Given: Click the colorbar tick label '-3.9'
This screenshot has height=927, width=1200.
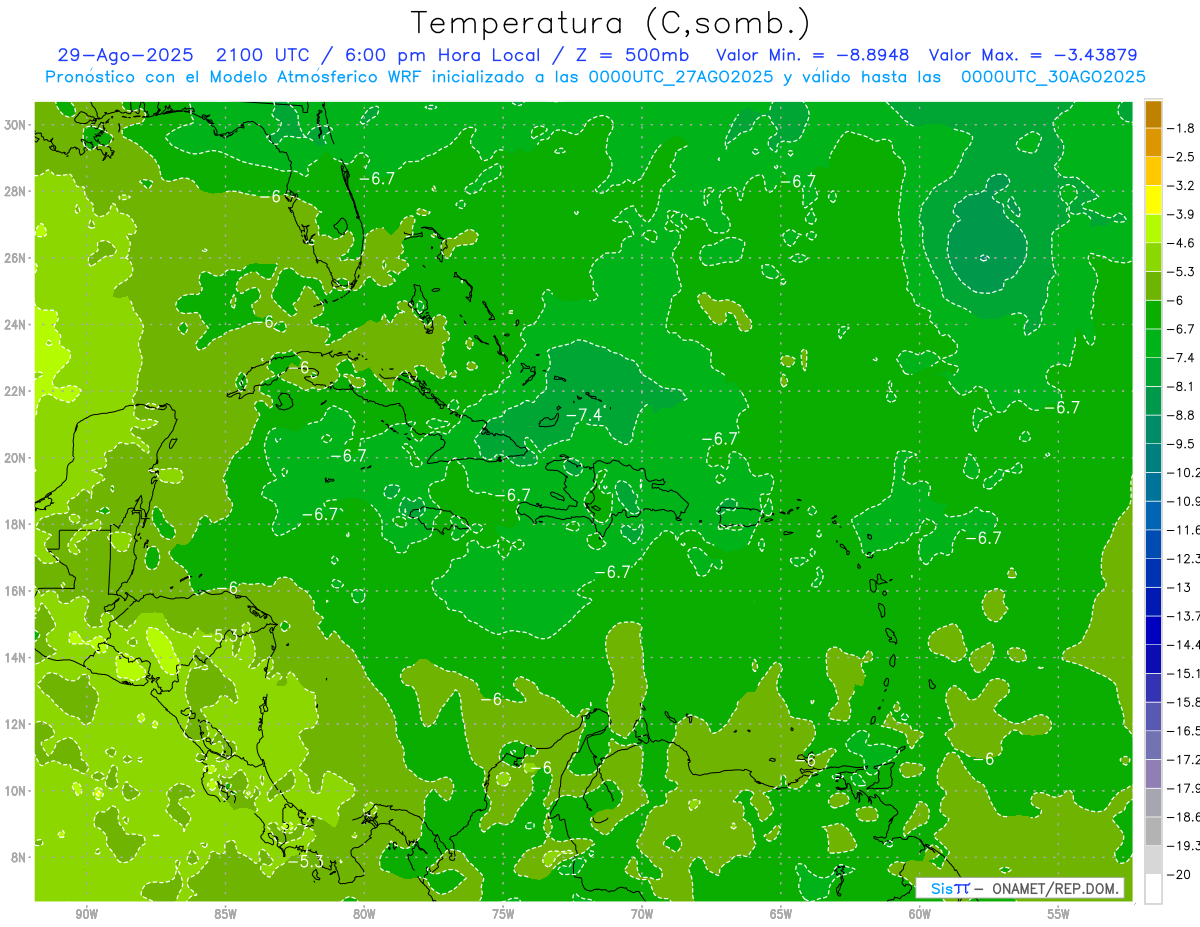Looking at the screenshot, I should [x=1181, y=214].
